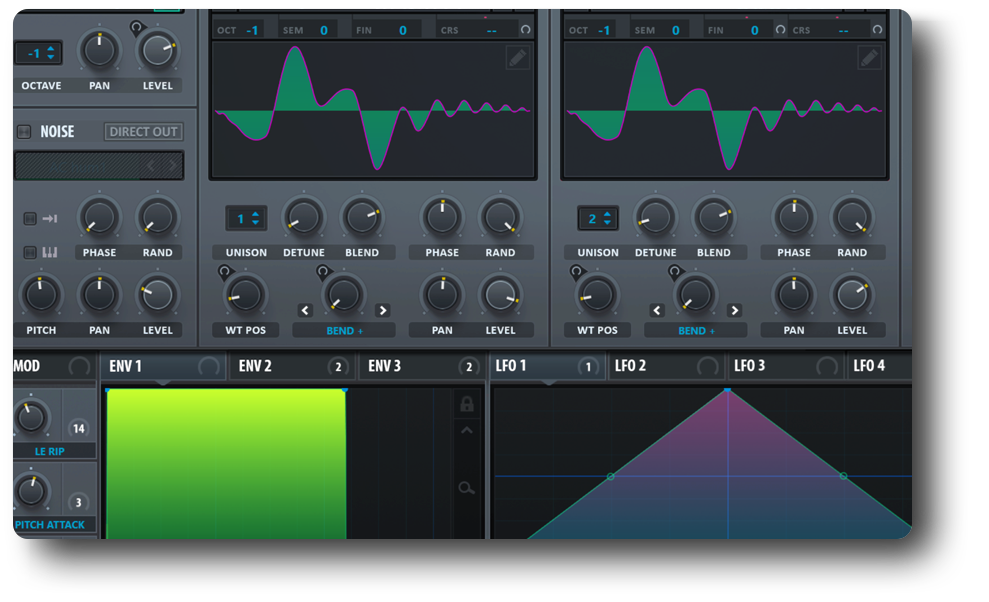This screenshot has width=989, height=602.
Task: Toggle noise keytracking with the piano icon checkbox
Action: (x=29, y=252)
